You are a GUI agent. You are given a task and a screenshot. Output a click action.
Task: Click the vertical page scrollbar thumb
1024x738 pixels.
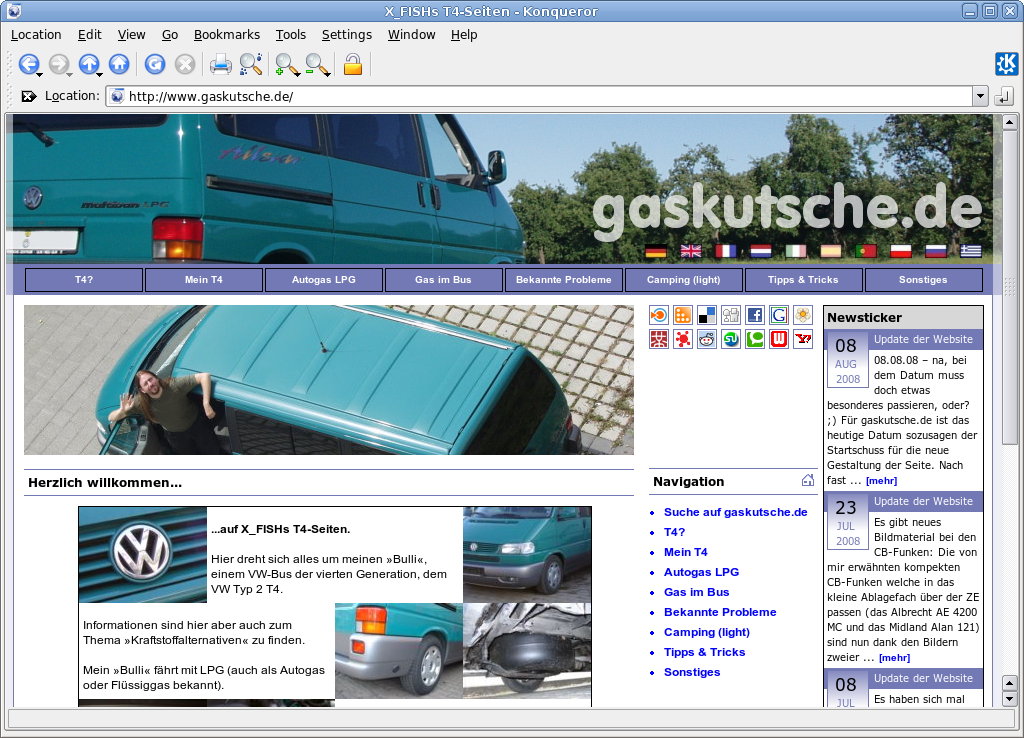[x=1009, y=287]
